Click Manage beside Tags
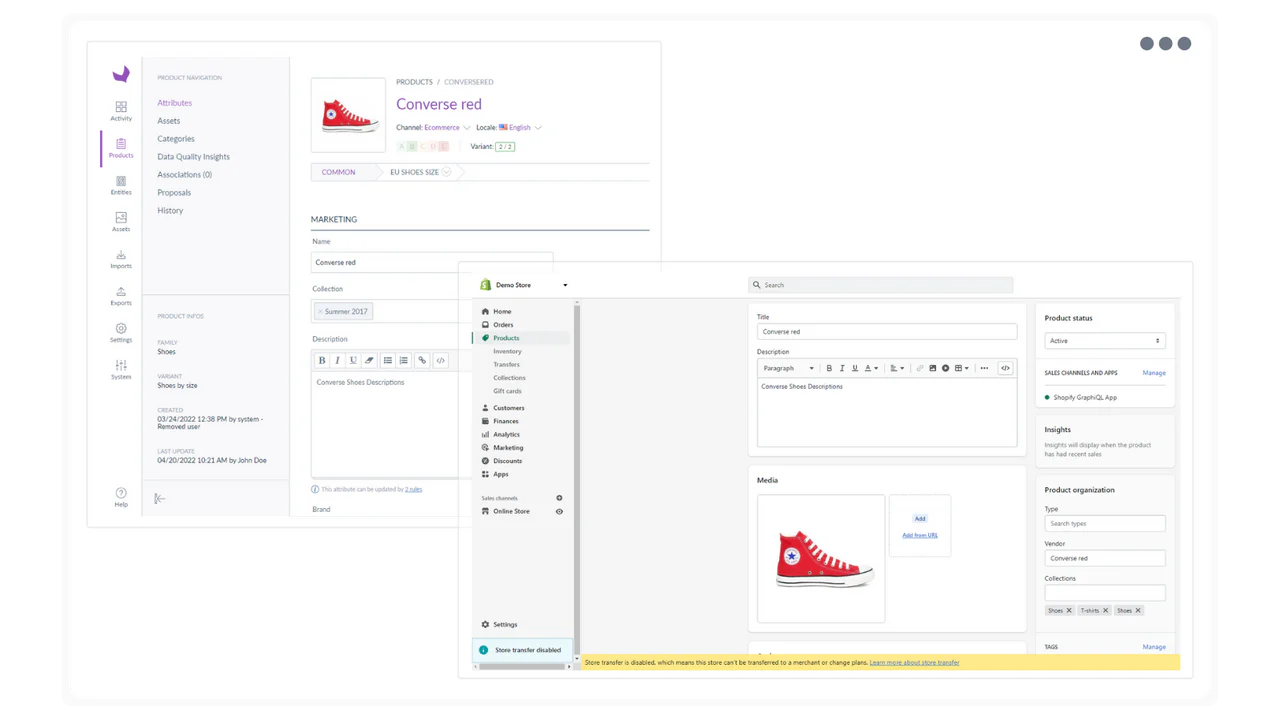1280x720 pixels. click(1154, 647)
